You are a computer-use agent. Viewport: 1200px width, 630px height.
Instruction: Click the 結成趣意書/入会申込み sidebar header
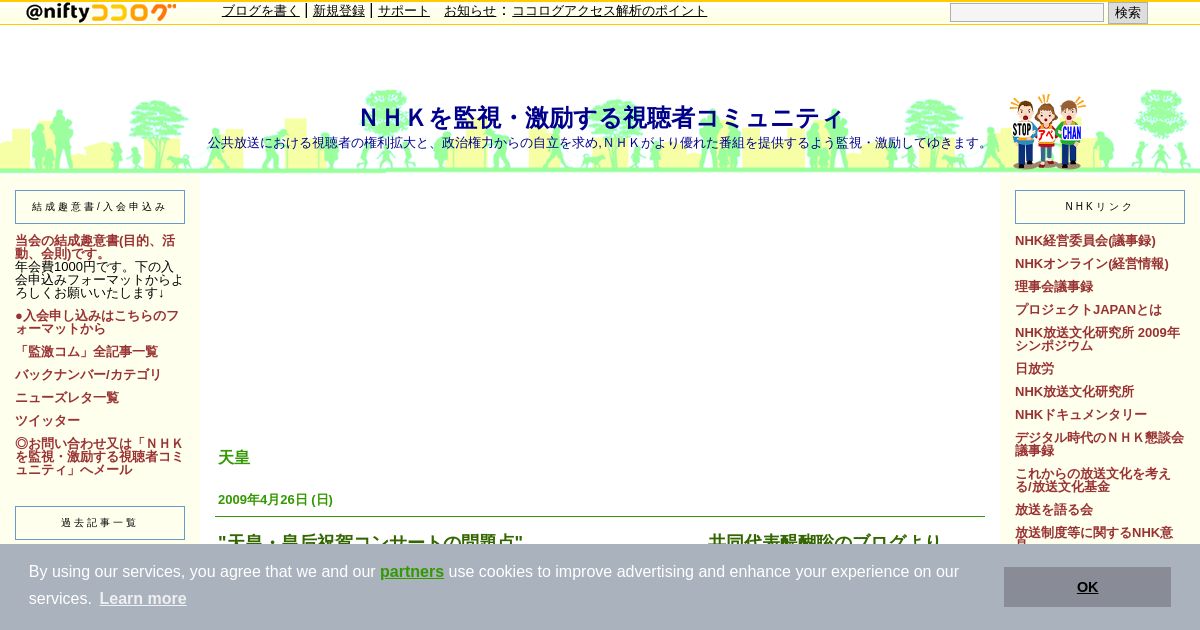click(100, 207)
